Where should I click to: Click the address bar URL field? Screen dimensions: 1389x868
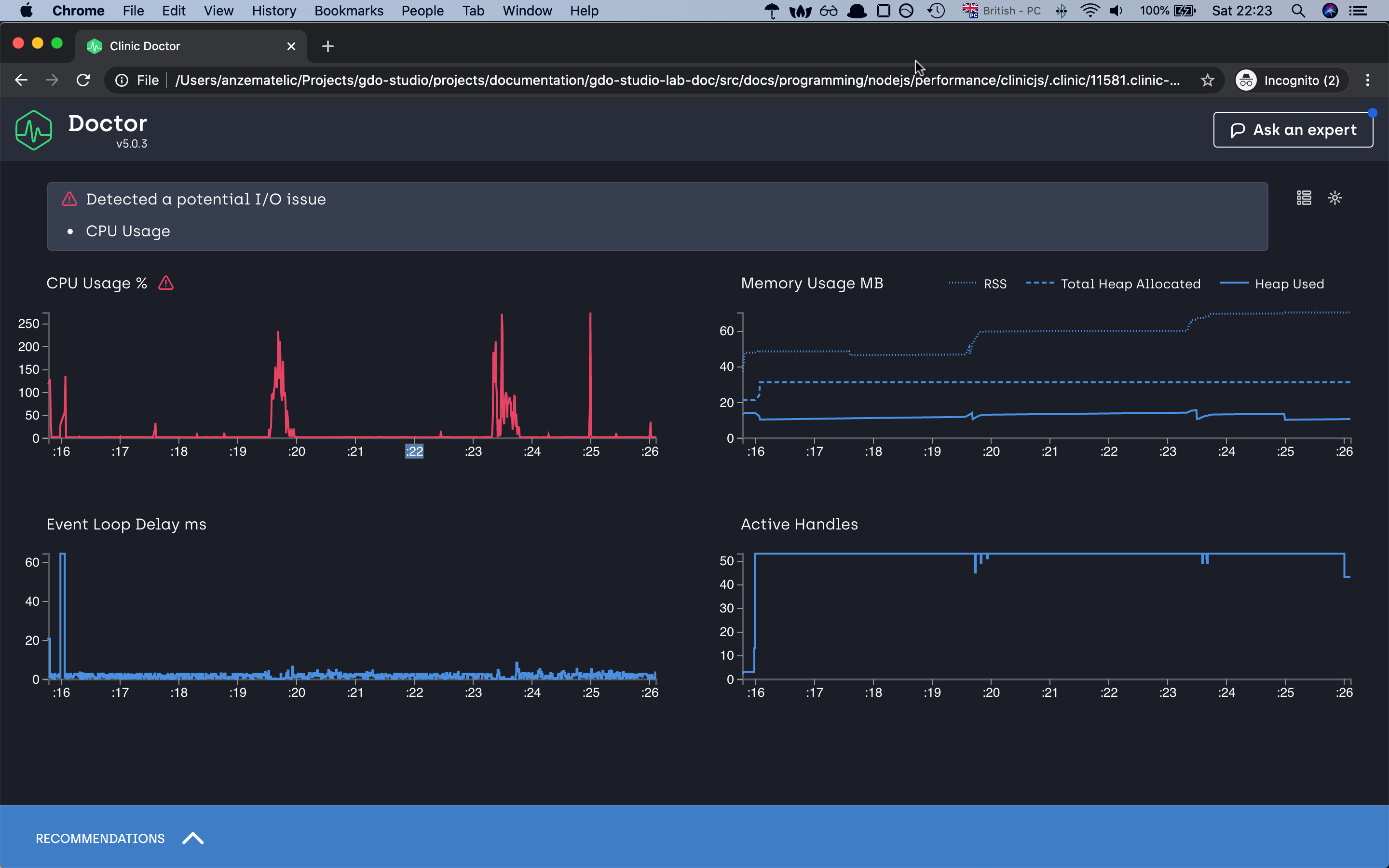tap(677, 81)
